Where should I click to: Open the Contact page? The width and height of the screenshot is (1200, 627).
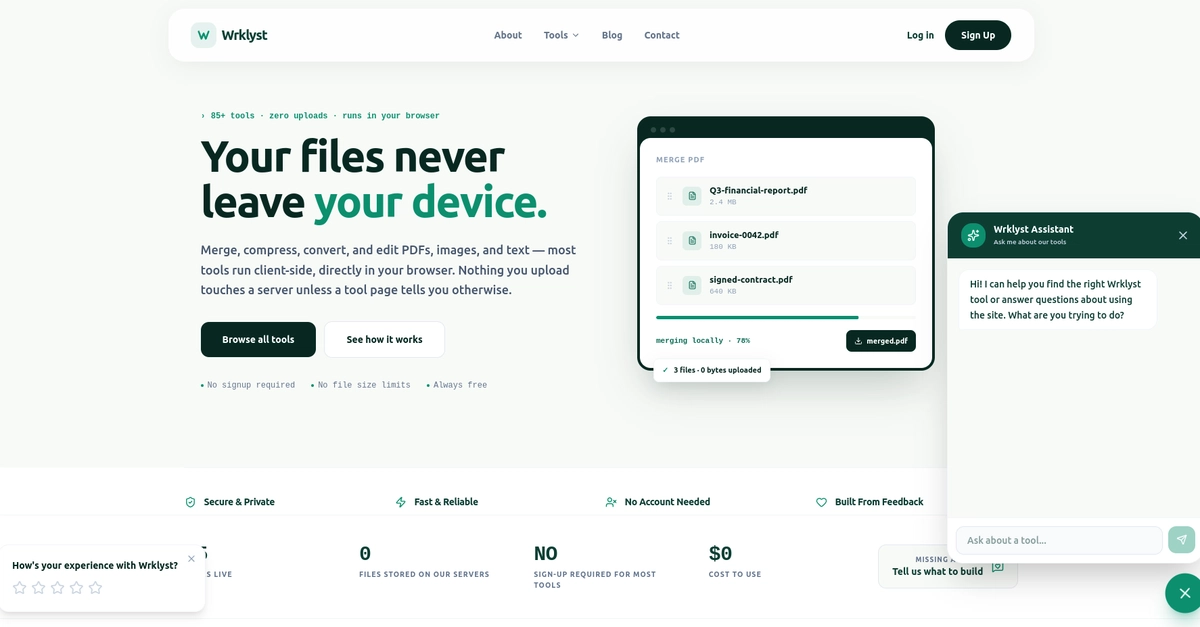[662, 35]
